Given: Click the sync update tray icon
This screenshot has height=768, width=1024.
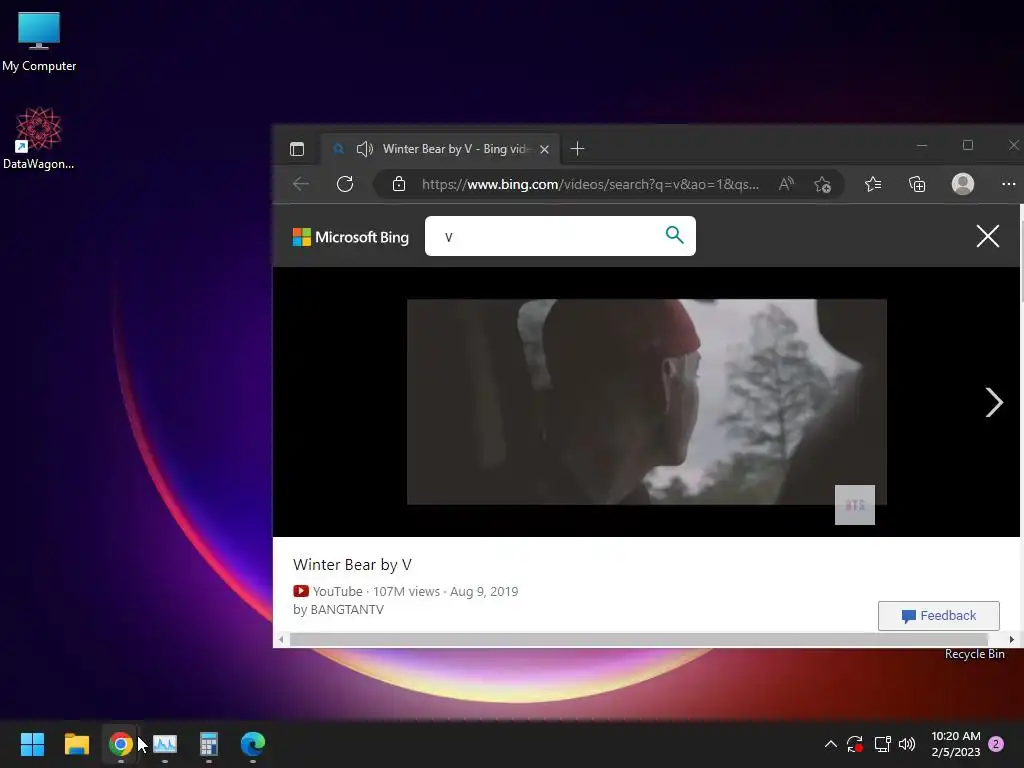Looking at the screenshot, I should tap(855, 744).
